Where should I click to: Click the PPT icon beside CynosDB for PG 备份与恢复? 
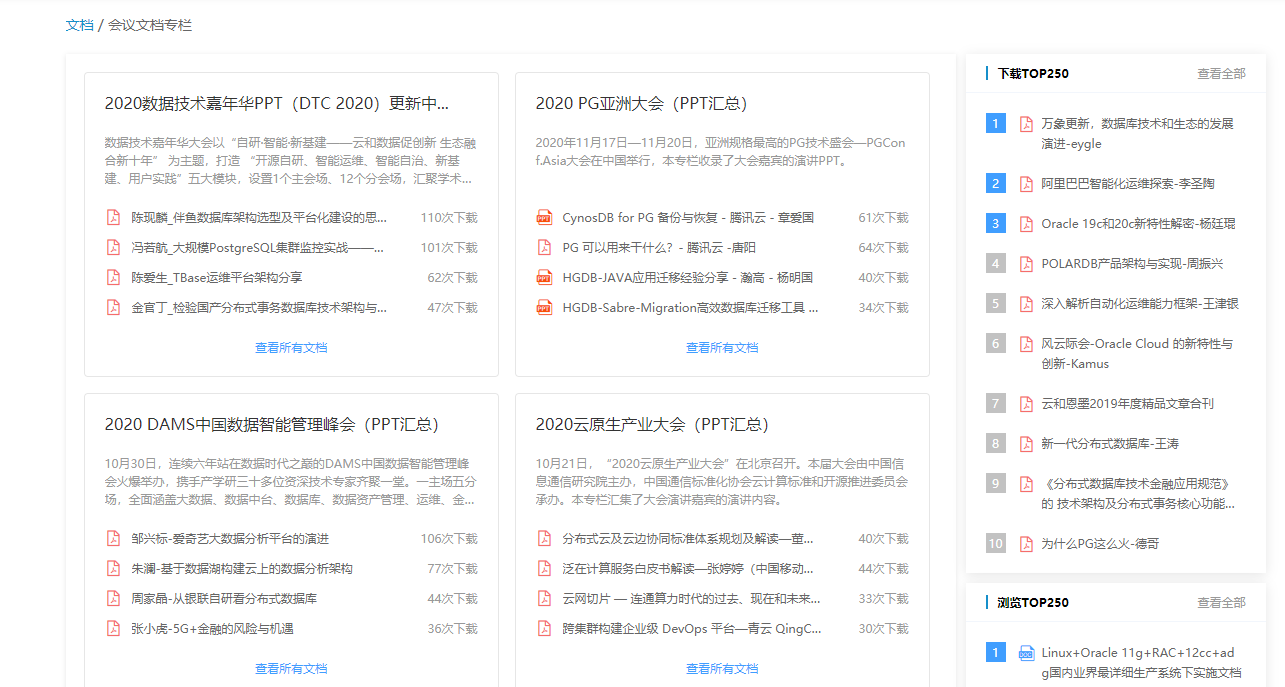click(x=545, y=216)
